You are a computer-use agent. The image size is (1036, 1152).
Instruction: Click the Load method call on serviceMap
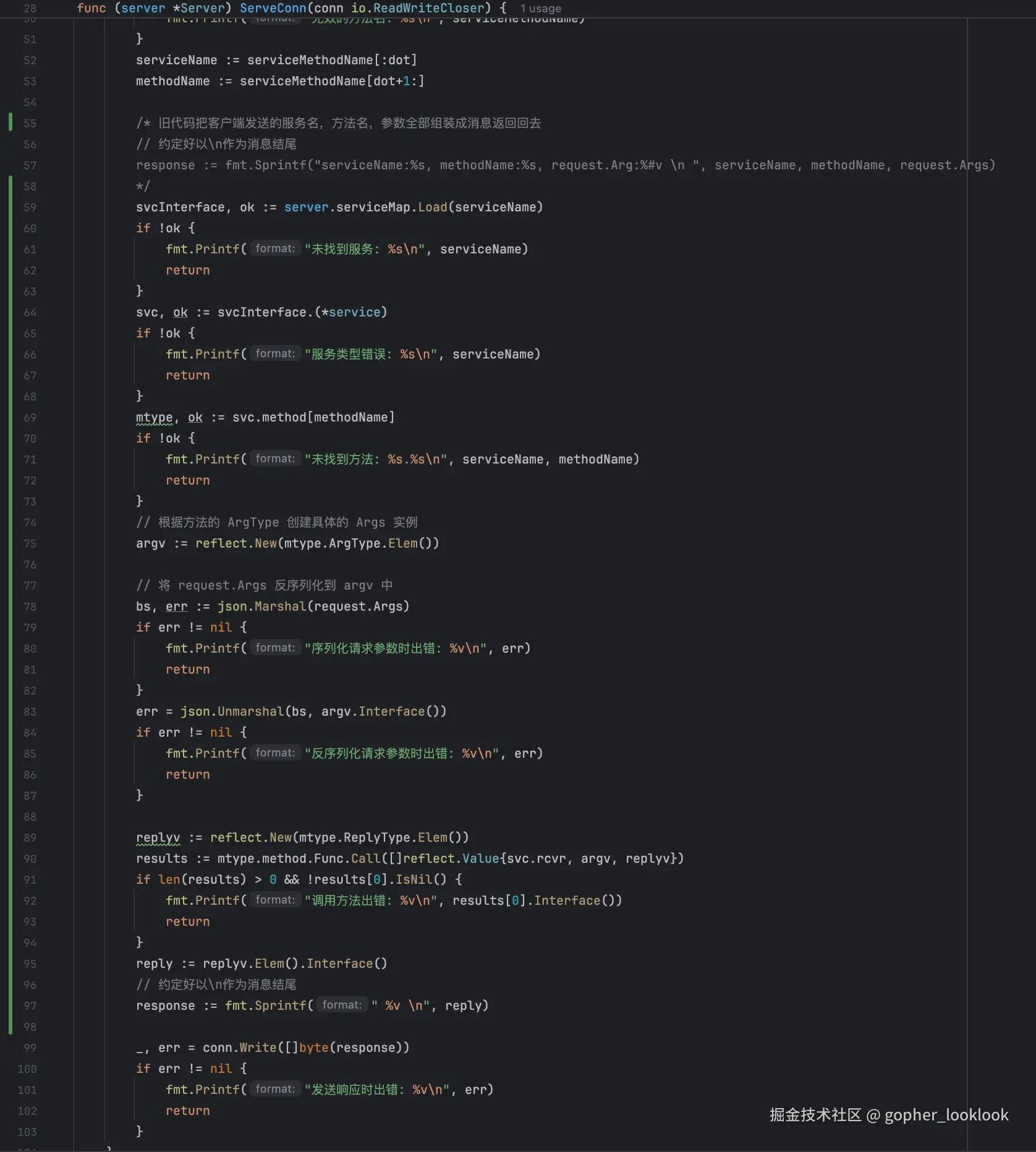(x=432, y=207)
